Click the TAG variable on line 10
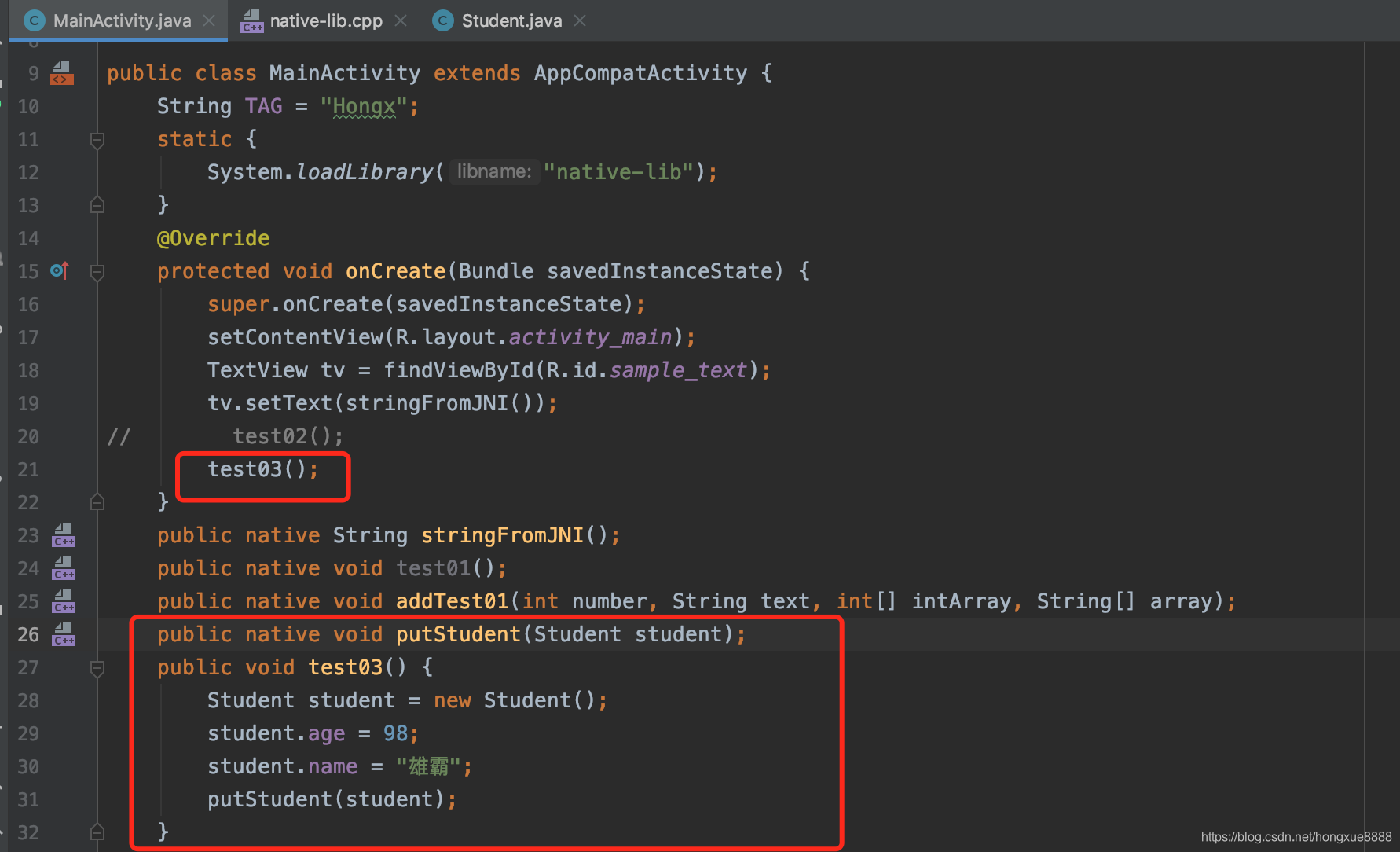 [x=263, y=106]
